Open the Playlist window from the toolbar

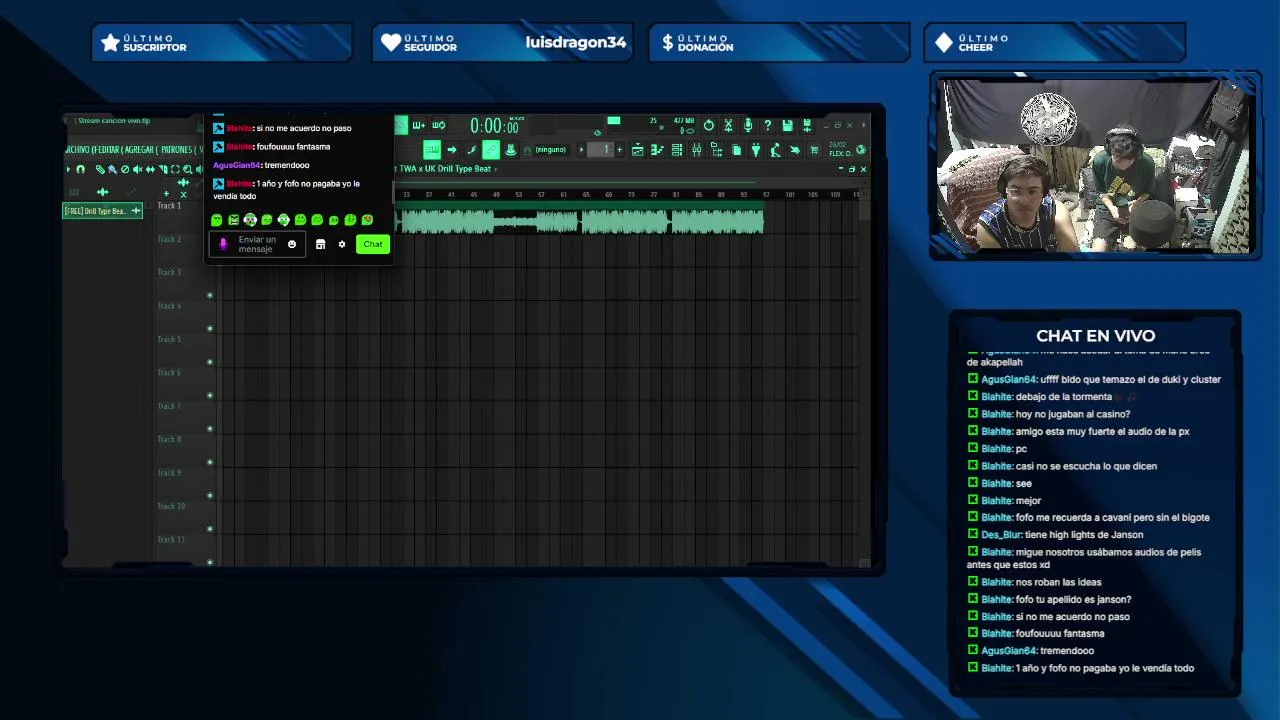coord(637,149)
